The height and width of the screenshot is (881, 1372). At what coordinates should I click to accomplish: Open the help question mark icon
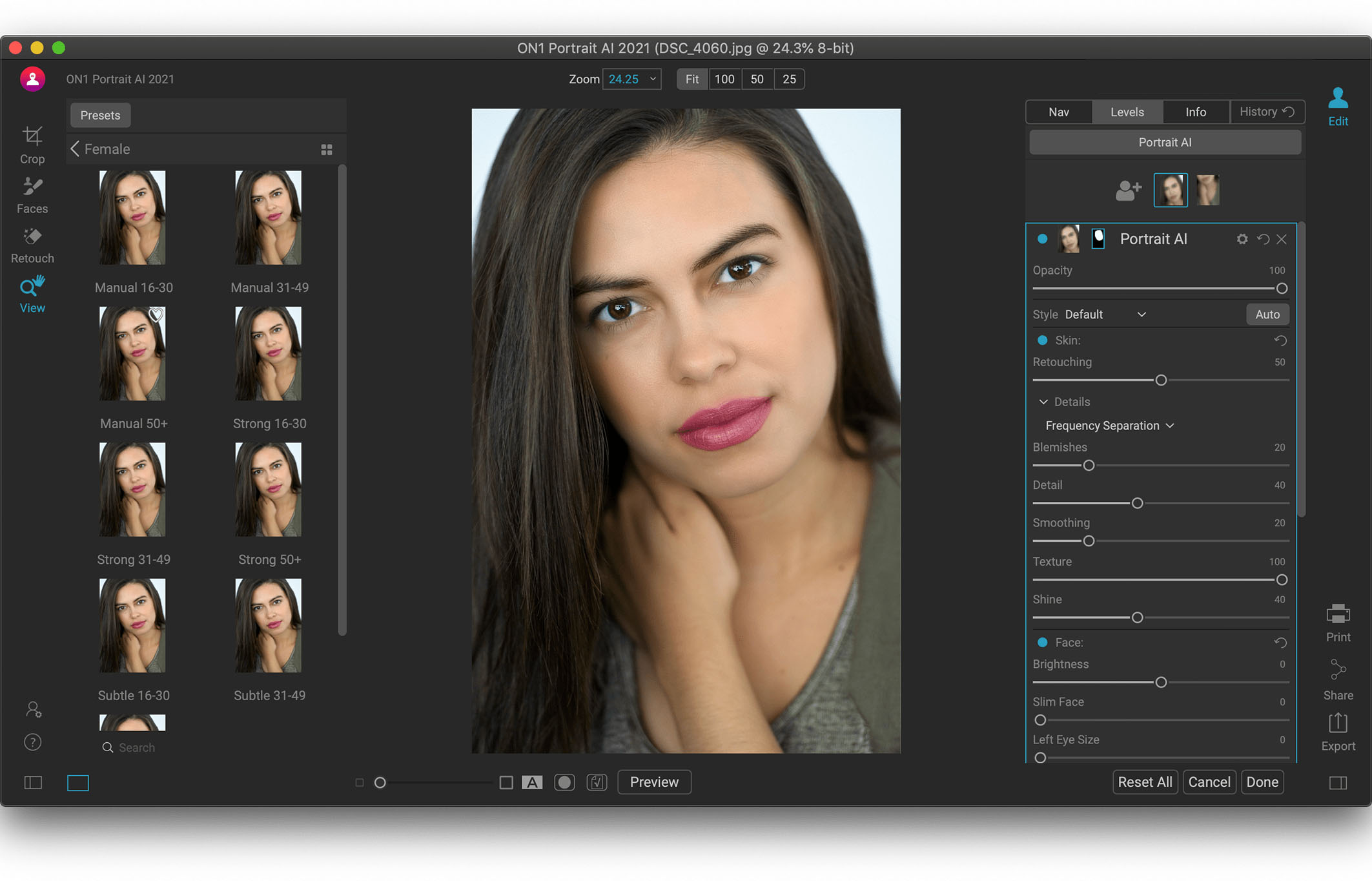click(x=33, y=742)
